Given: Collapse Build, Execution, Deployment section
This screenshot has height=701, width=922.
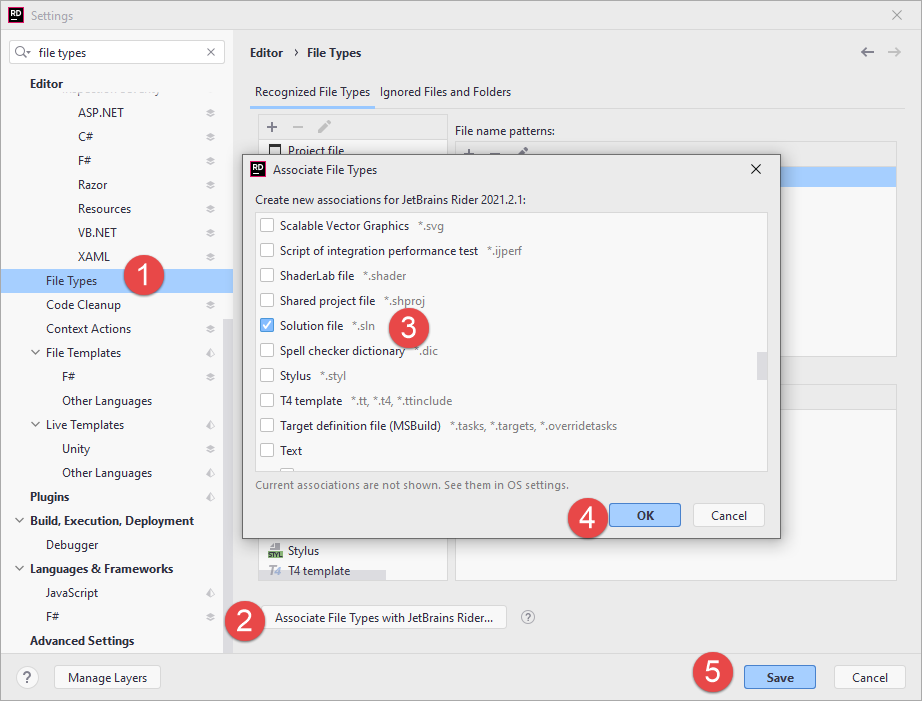Looking at the screenshot, I should pyautogui.click(x=18, y=520).
